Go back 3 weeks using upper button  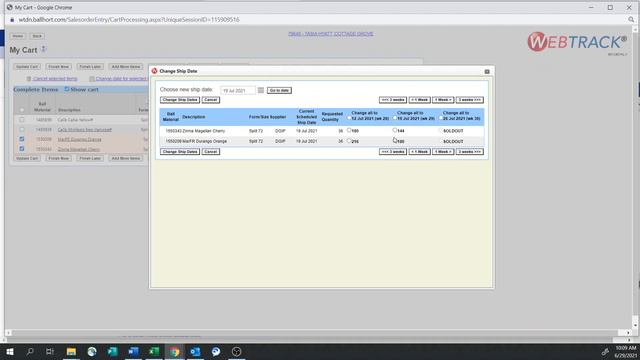click(393, 100)
